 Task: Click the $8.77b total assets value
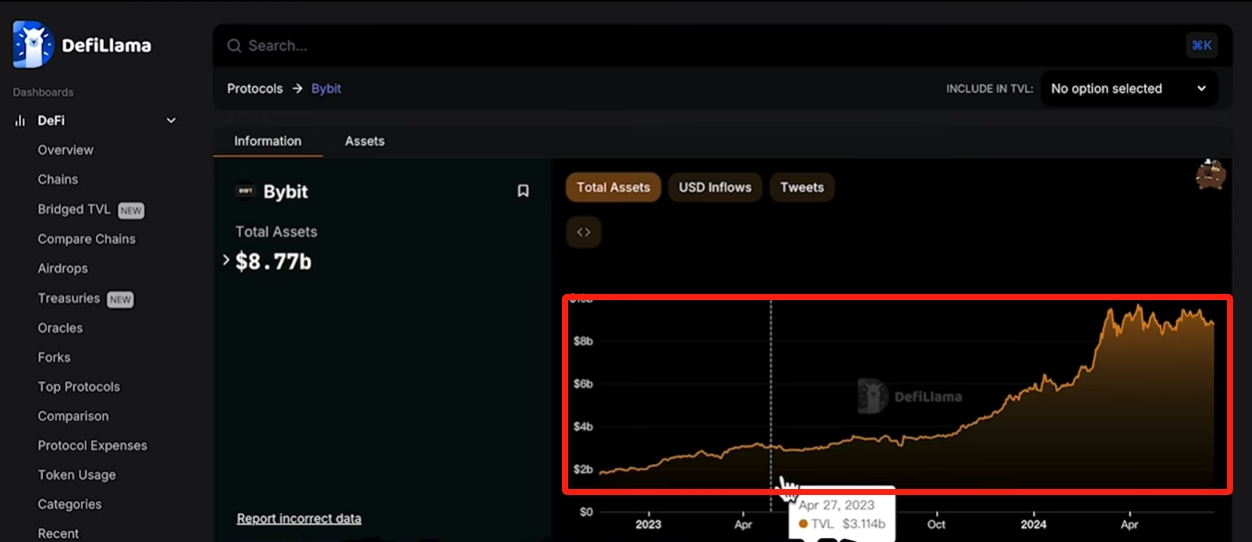pyautogui.click(x=273, y=261)
